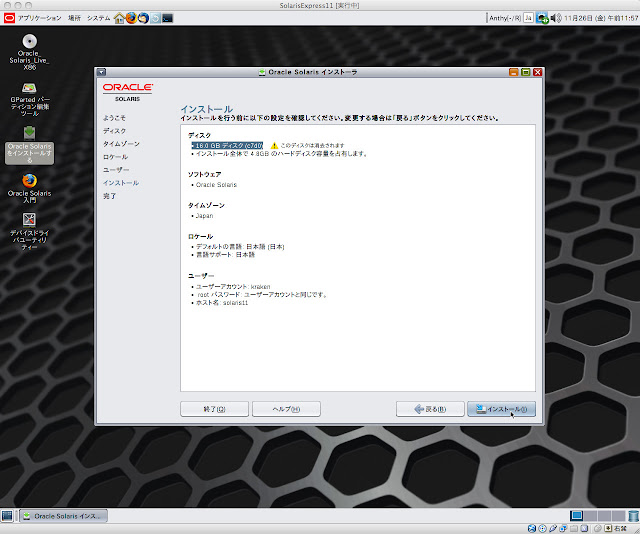The width and height of the screenshot is (640, 534).
Task: Click the VirtualBox optical disc status icon
Action: (542, 528)
